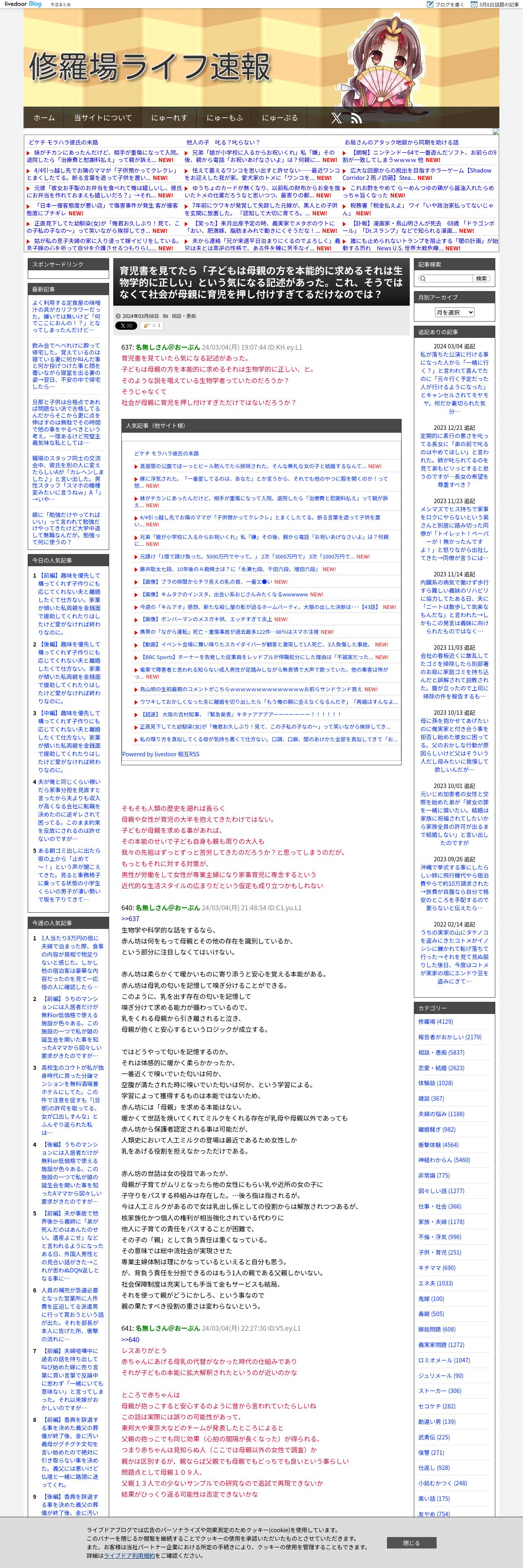
Task: Open 他人の子 叱る？叱らない？ headline link
Action: tap(223, 142)
